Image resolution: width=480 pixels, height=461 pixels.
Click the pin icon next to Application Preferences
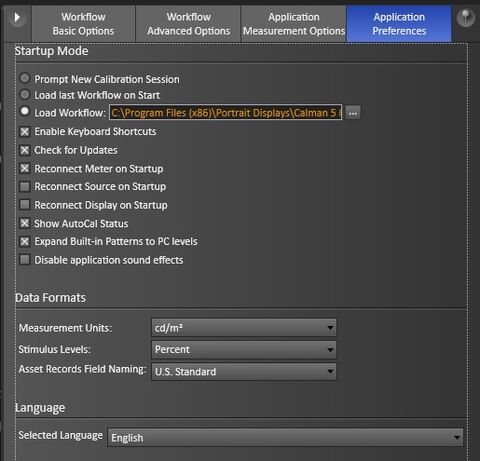click(466, 18)
